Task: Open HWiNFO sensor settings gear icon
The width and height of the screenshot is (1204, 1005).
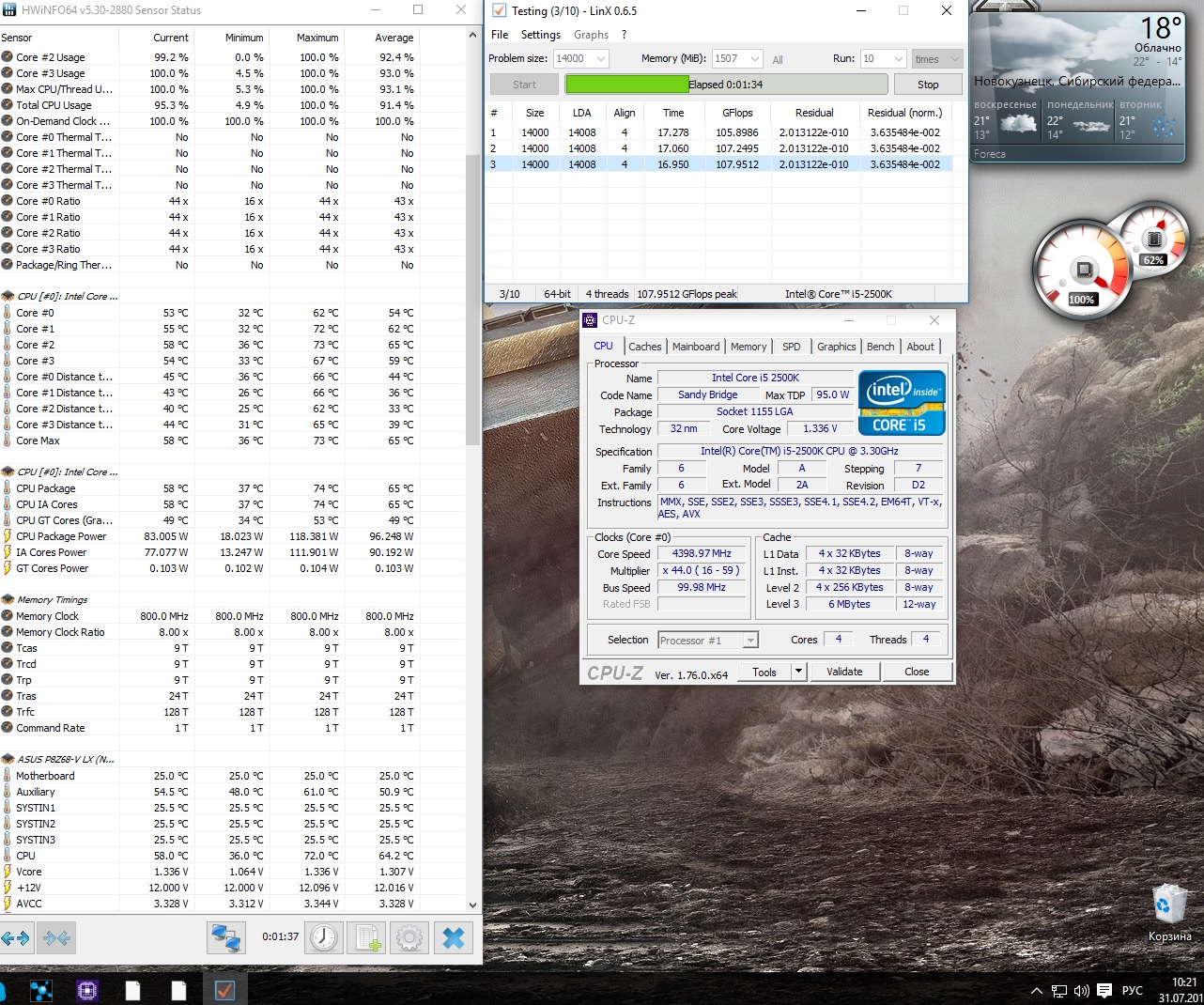Action: click(x=409, y=937)
